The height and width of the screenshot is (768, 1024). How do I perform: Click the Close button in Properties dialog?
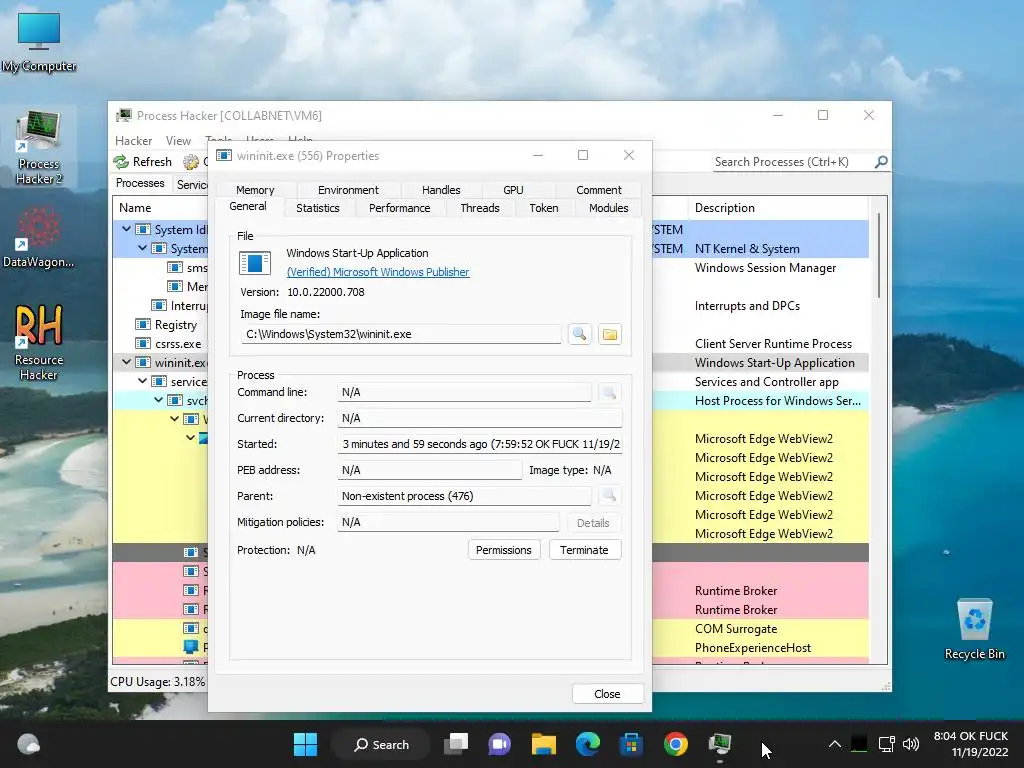(x=607, y=694)
